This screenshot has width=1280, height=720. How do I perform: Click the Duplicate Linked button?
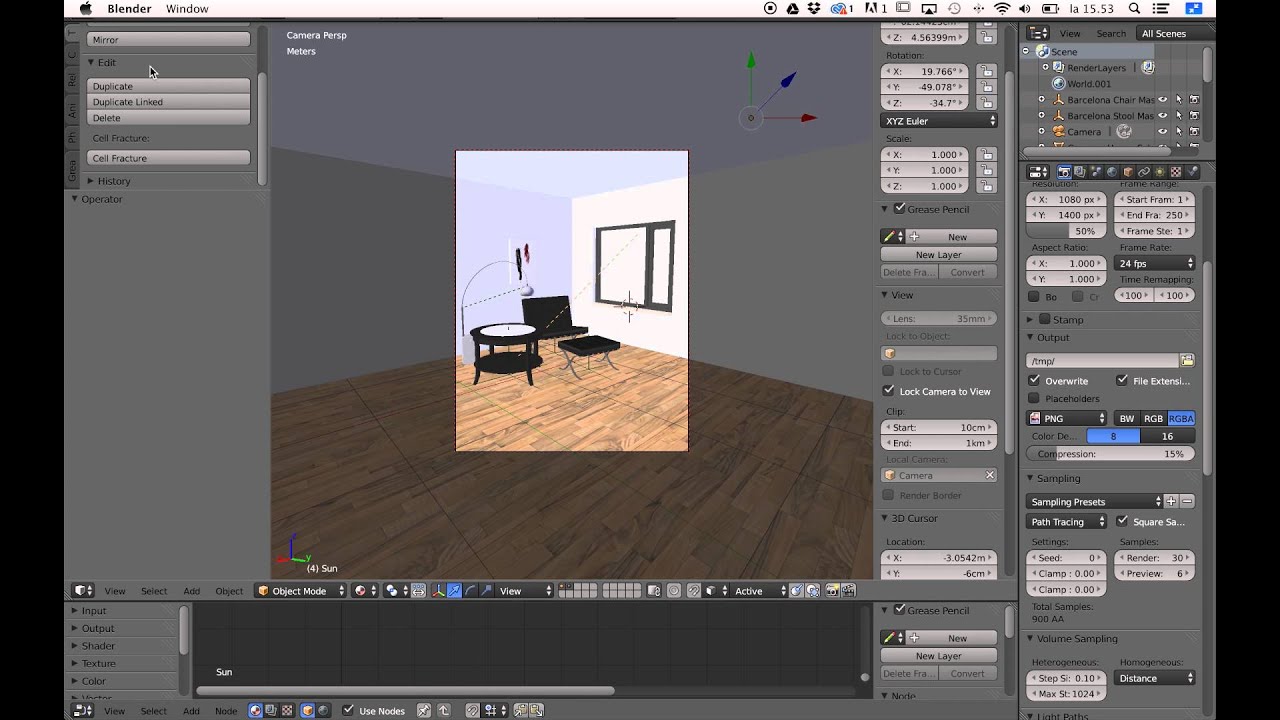(x=168, y=102)
